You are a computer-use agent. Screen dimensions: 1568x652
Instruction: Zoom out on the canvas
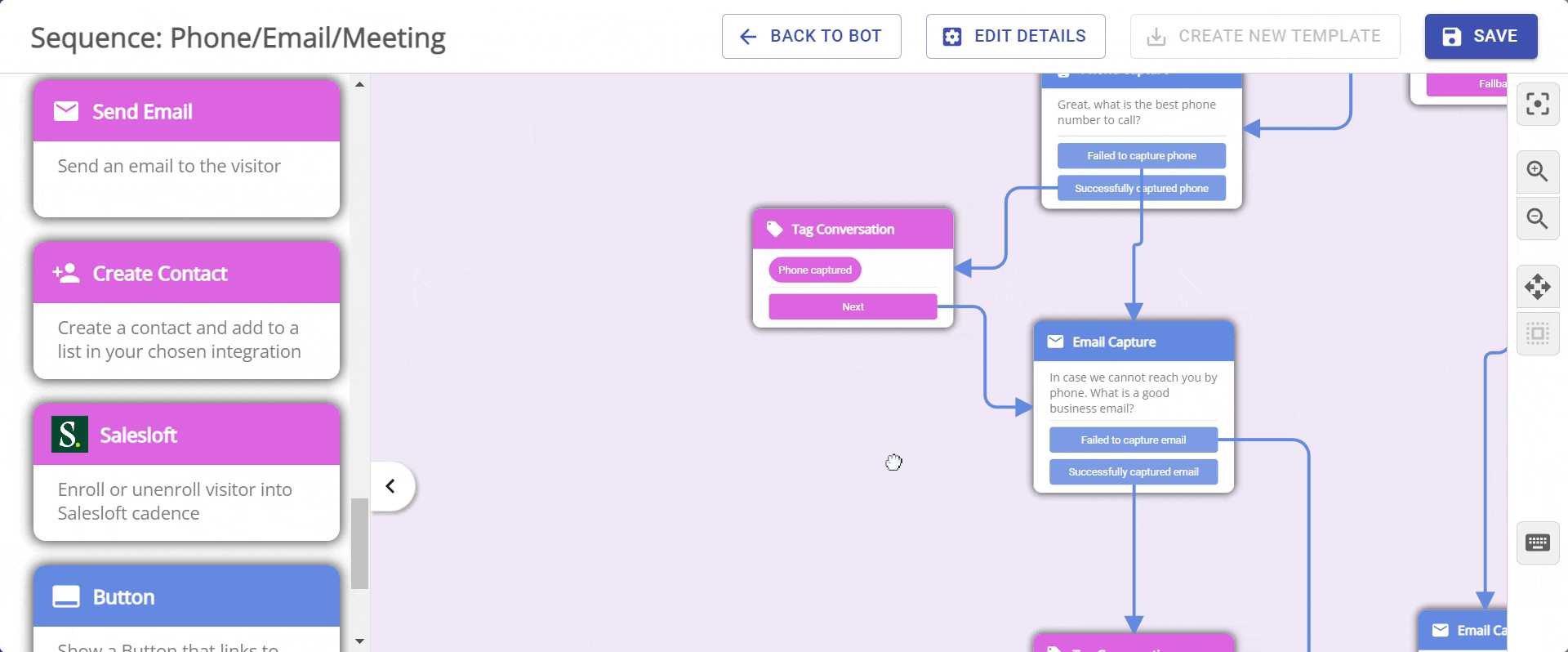(1537, 219)
